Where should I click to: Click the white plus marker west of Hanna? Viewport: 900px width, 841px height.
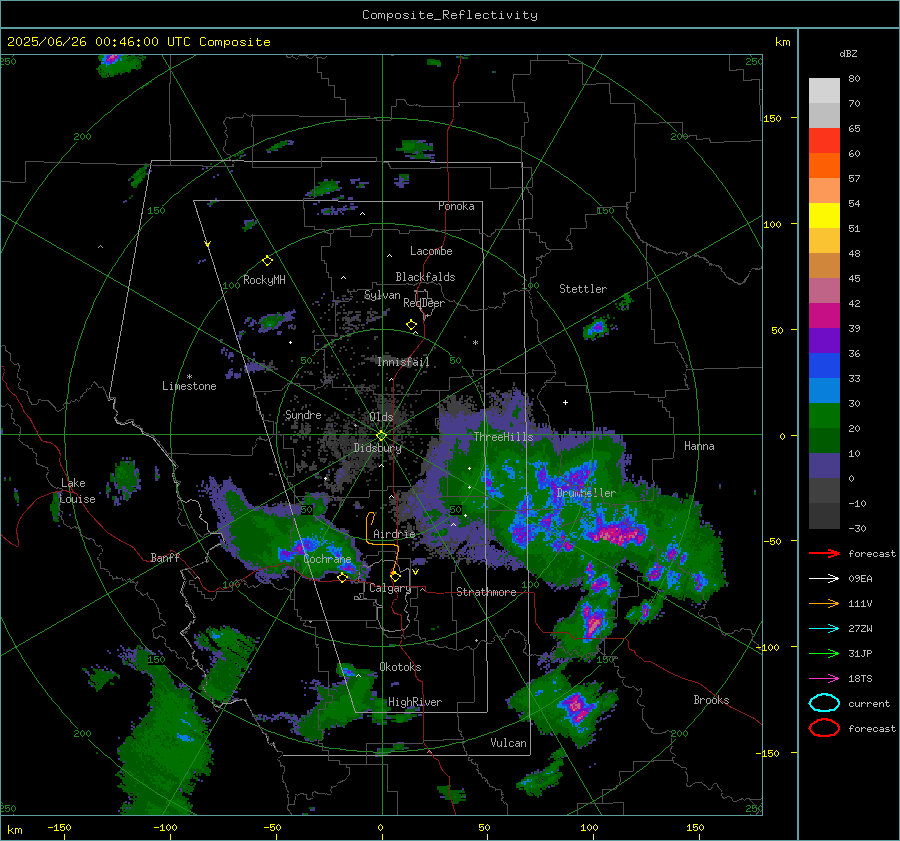tap(565, 402)
